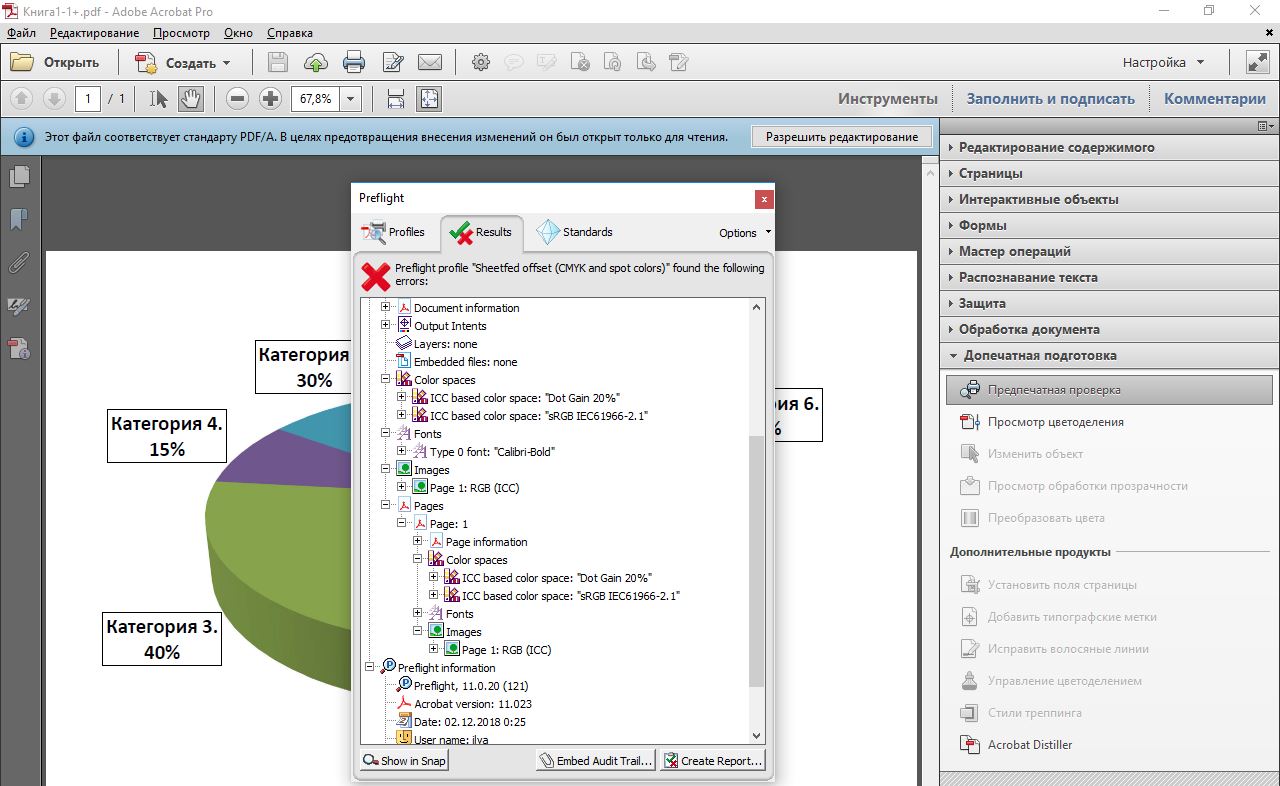Click the zoom in plus button

270,98
